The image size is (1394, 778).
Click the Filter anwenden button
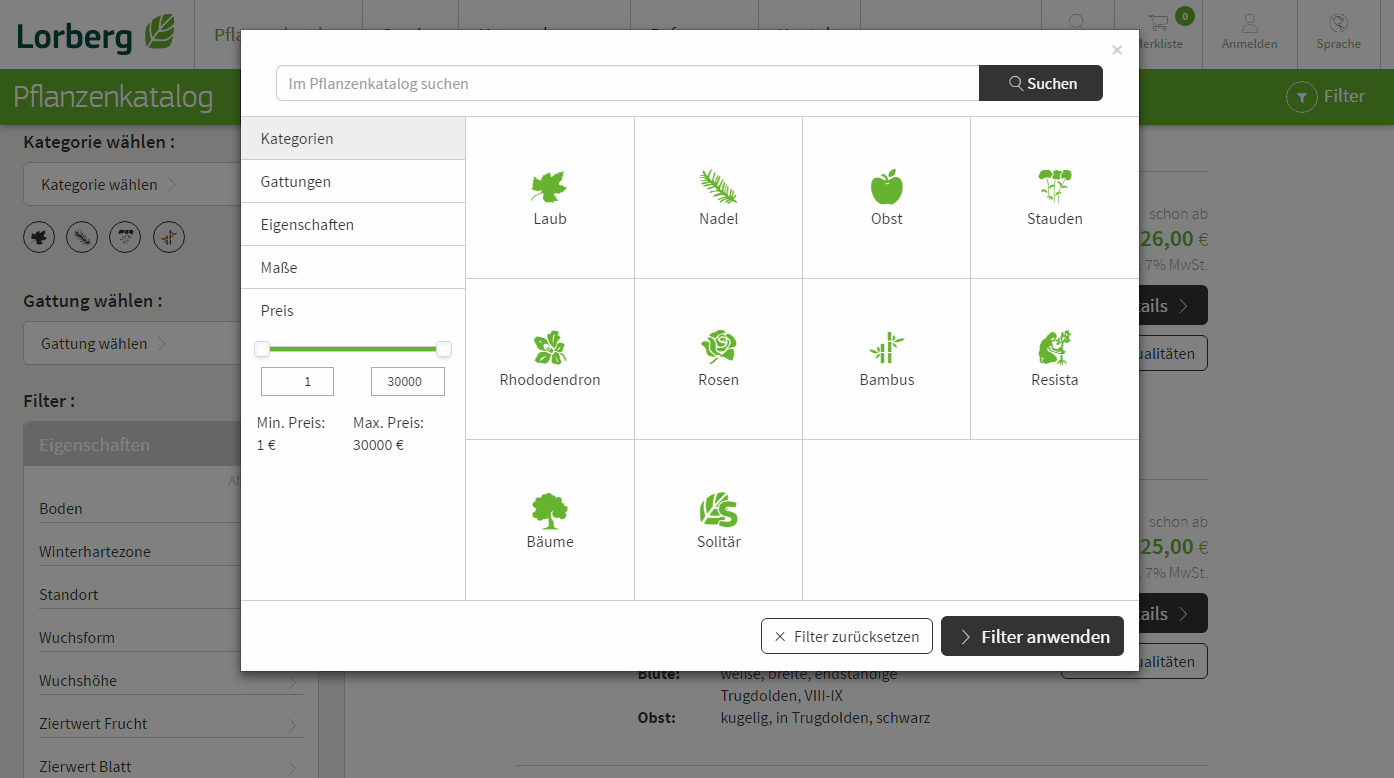(1032, 637)
